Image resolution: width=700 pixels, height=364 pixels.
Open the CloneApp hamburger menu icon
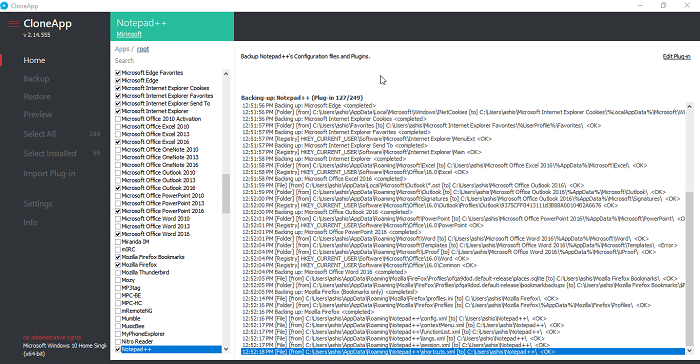coord(14,24)
